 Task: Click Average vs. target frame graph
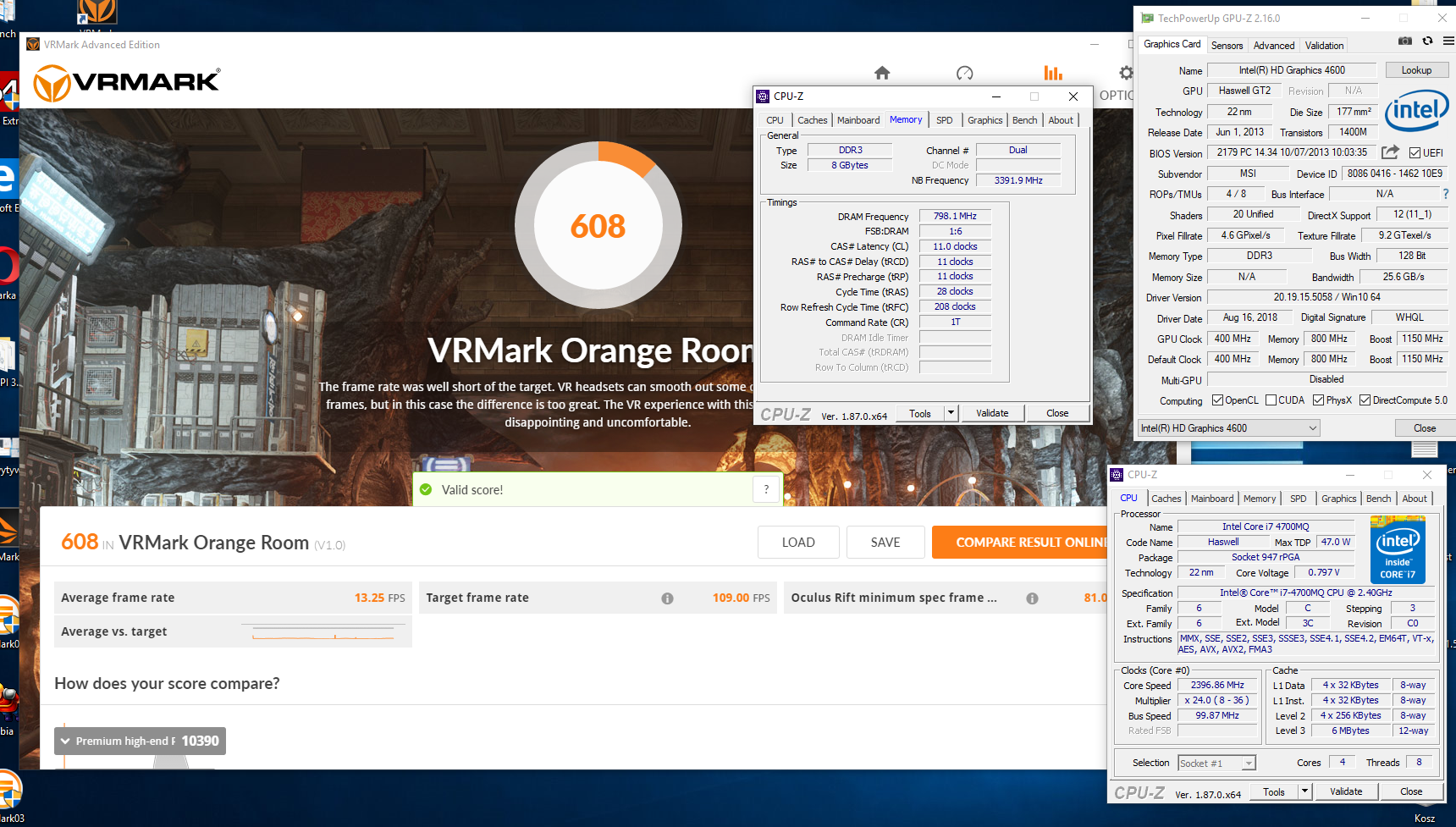point(324,632)
